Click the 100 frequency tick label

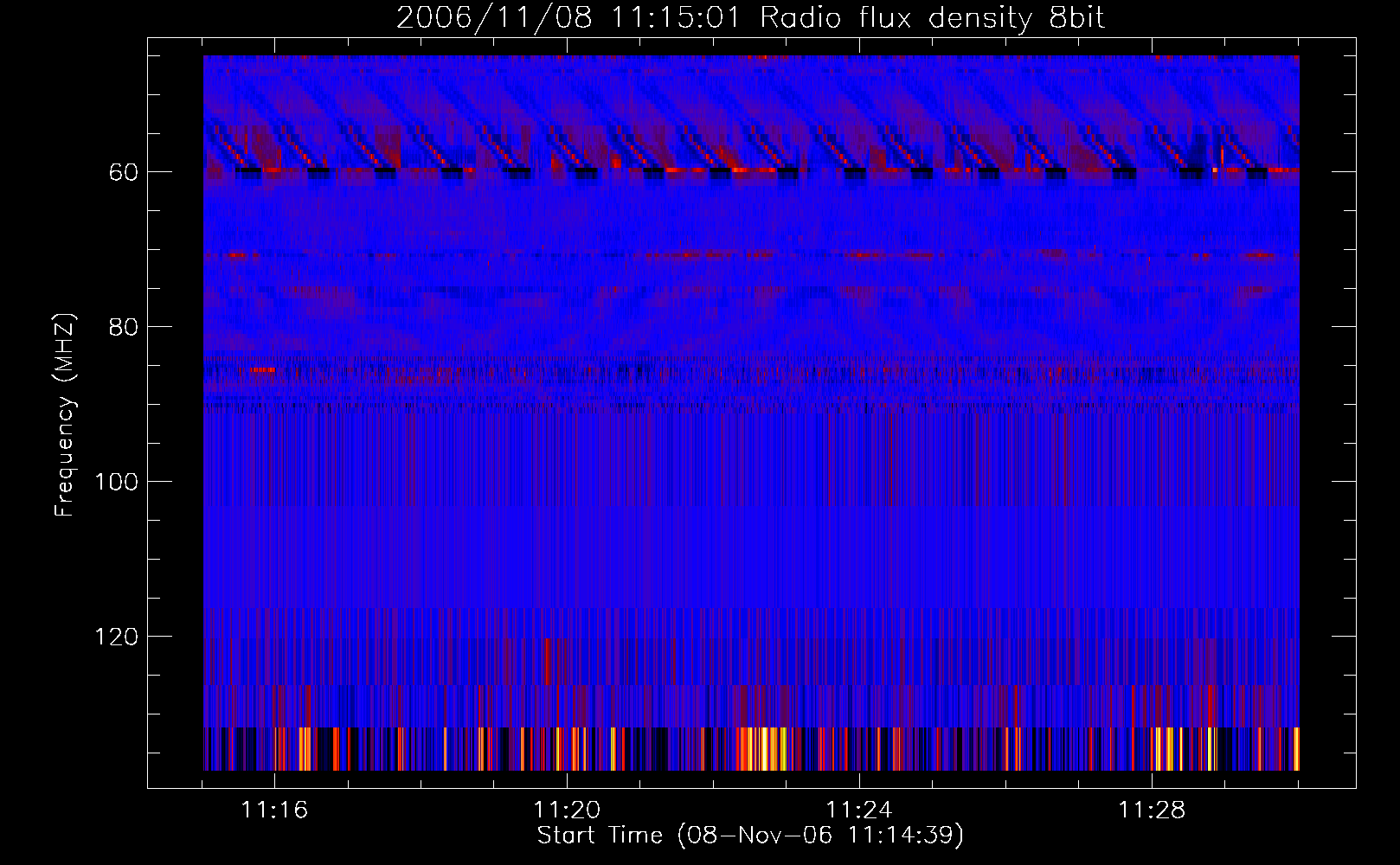tap(117, 483)
